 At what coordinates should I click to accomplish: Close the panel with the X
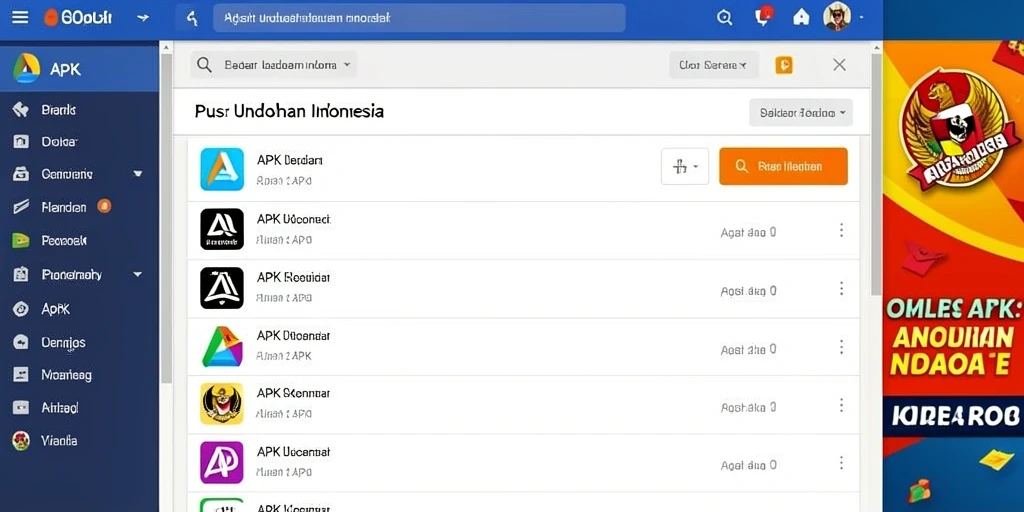click(840, 65)
